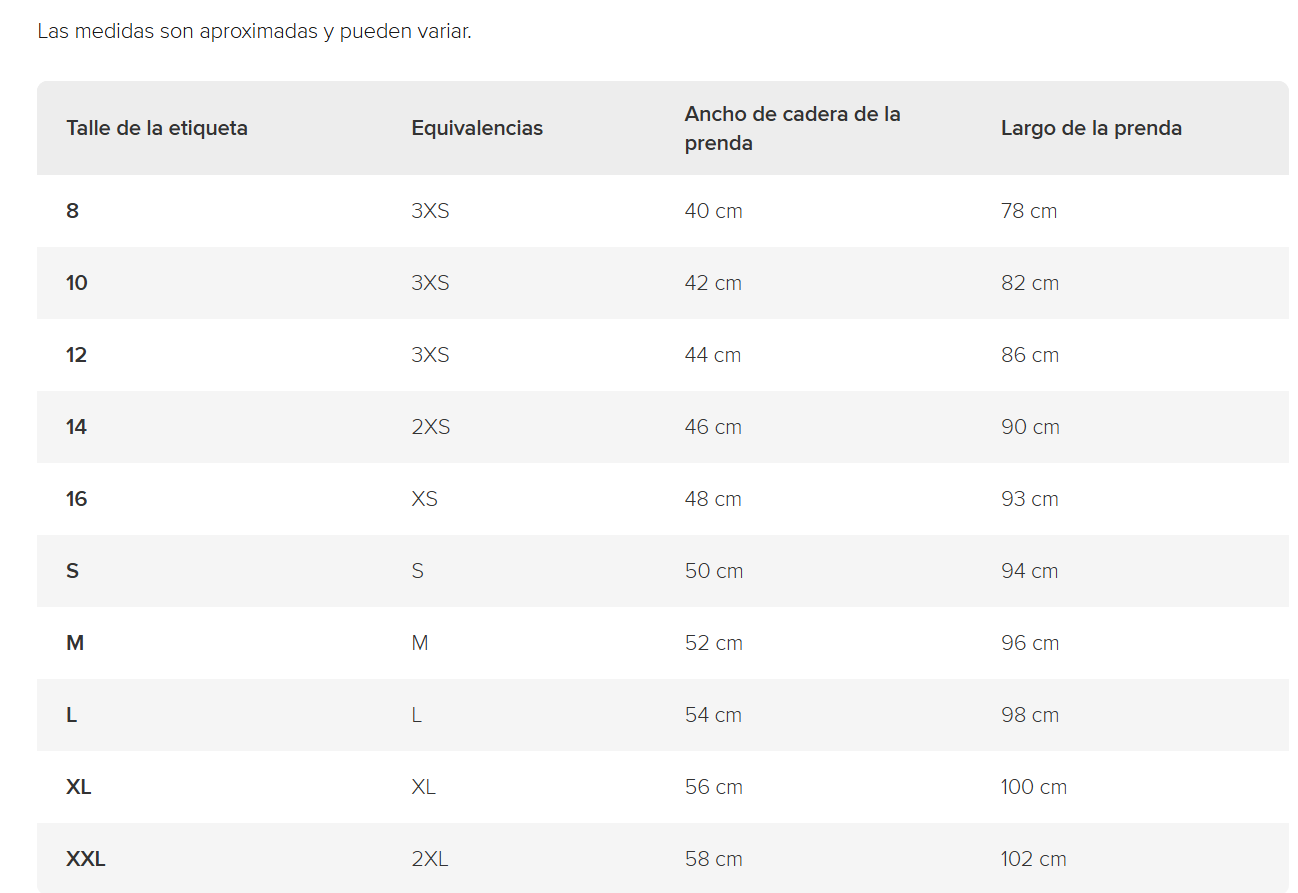Screen dimensions: 1298x893
Task: Click the 2XL equivalence cell
Action: tap(430, 859)
